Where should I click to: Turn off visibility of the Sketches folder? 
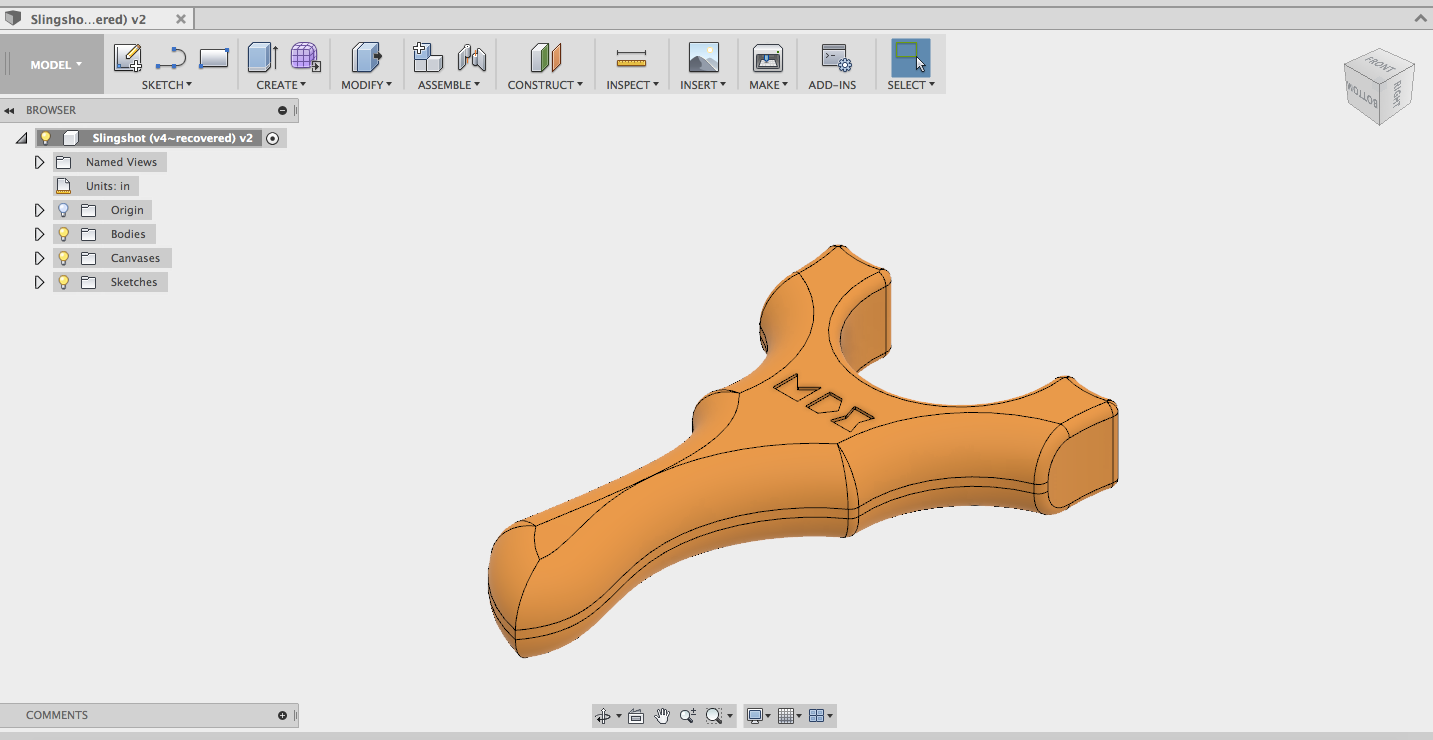coord(63,281)
